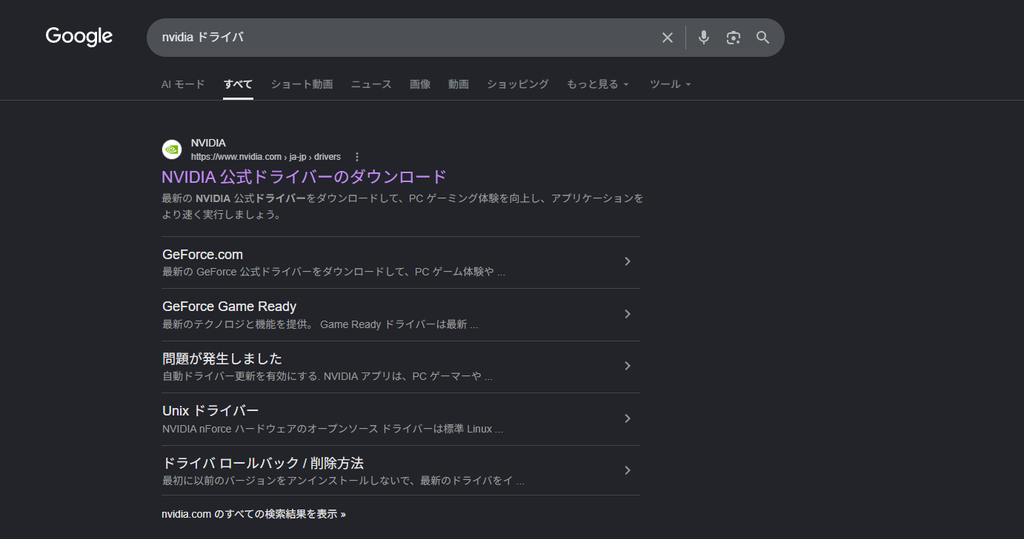1024x539 pixels.
Task: Expand the もっと見る dropdown
Action: click(598, 84)
